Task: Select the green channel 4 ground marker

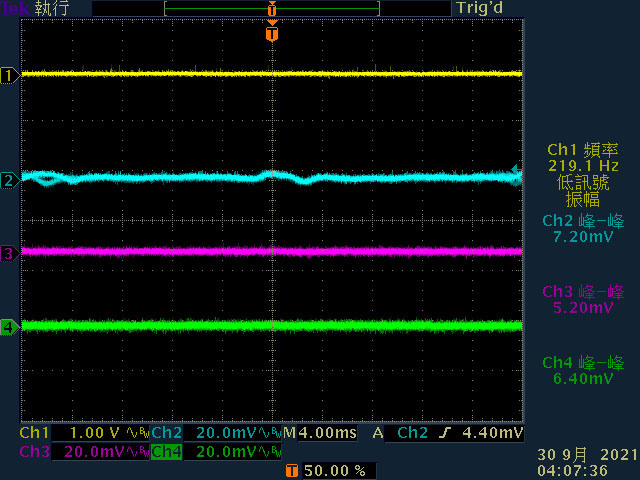Action: 9,327
